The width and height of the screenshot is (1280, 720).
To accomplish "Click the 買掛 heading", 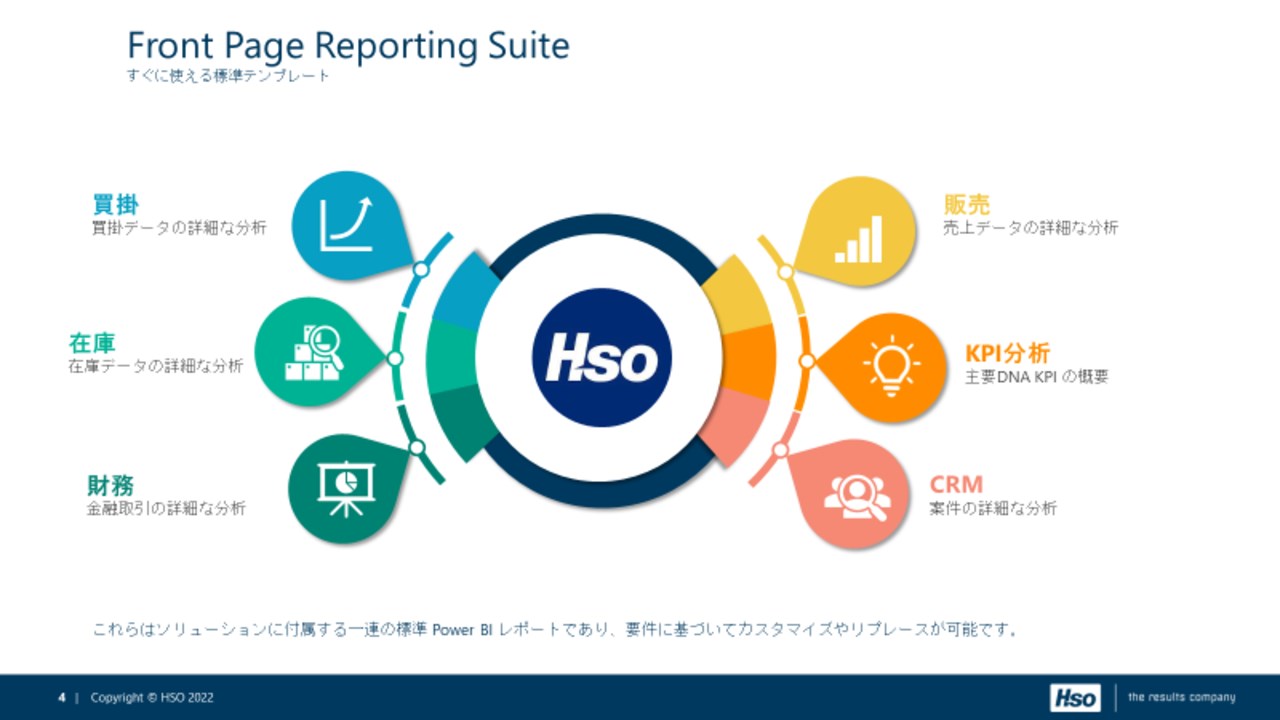I will point(115,204).
